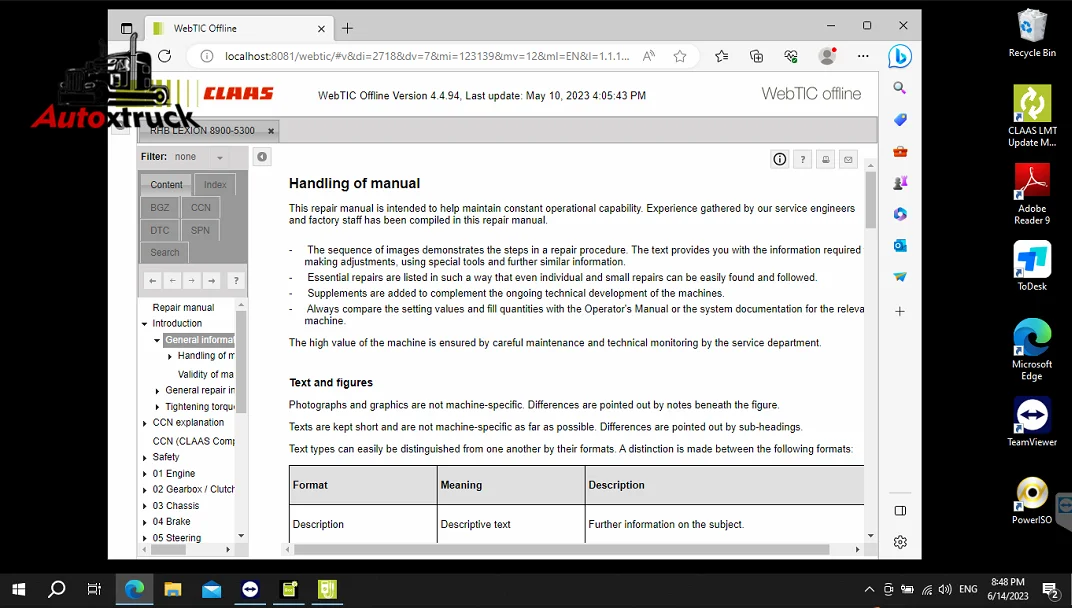The width and height of the screenshot is (1072, 608).
Task: Expand the Handling of manual node
Action: [x=170, y=356]
